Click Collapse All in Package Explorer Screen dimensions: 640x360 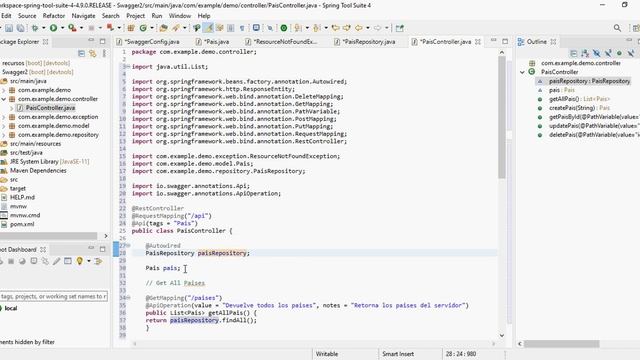tap(81, 53)
